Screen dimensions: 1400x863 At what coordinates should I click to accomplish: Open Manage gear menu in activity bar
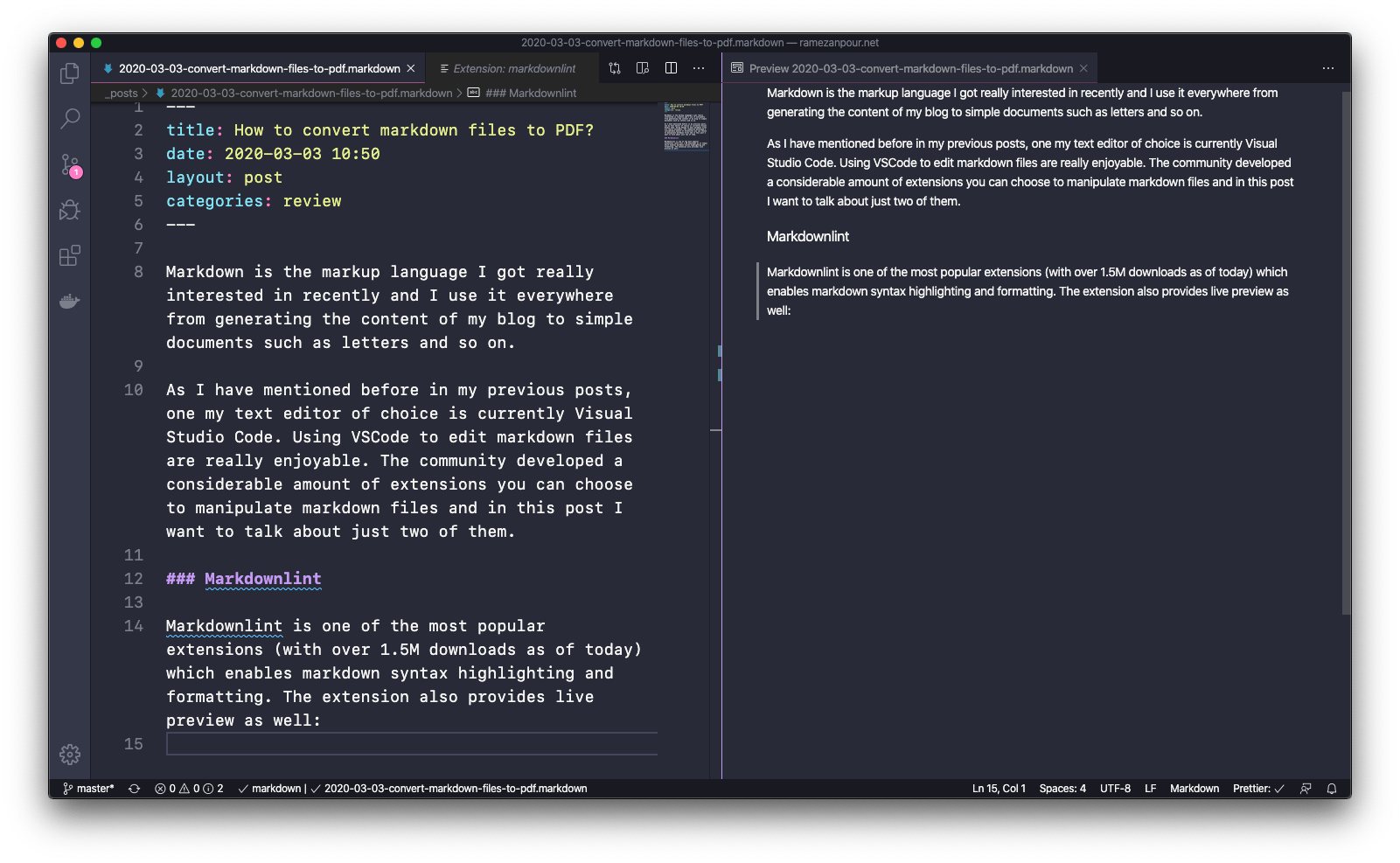click(x=70, y=754)
